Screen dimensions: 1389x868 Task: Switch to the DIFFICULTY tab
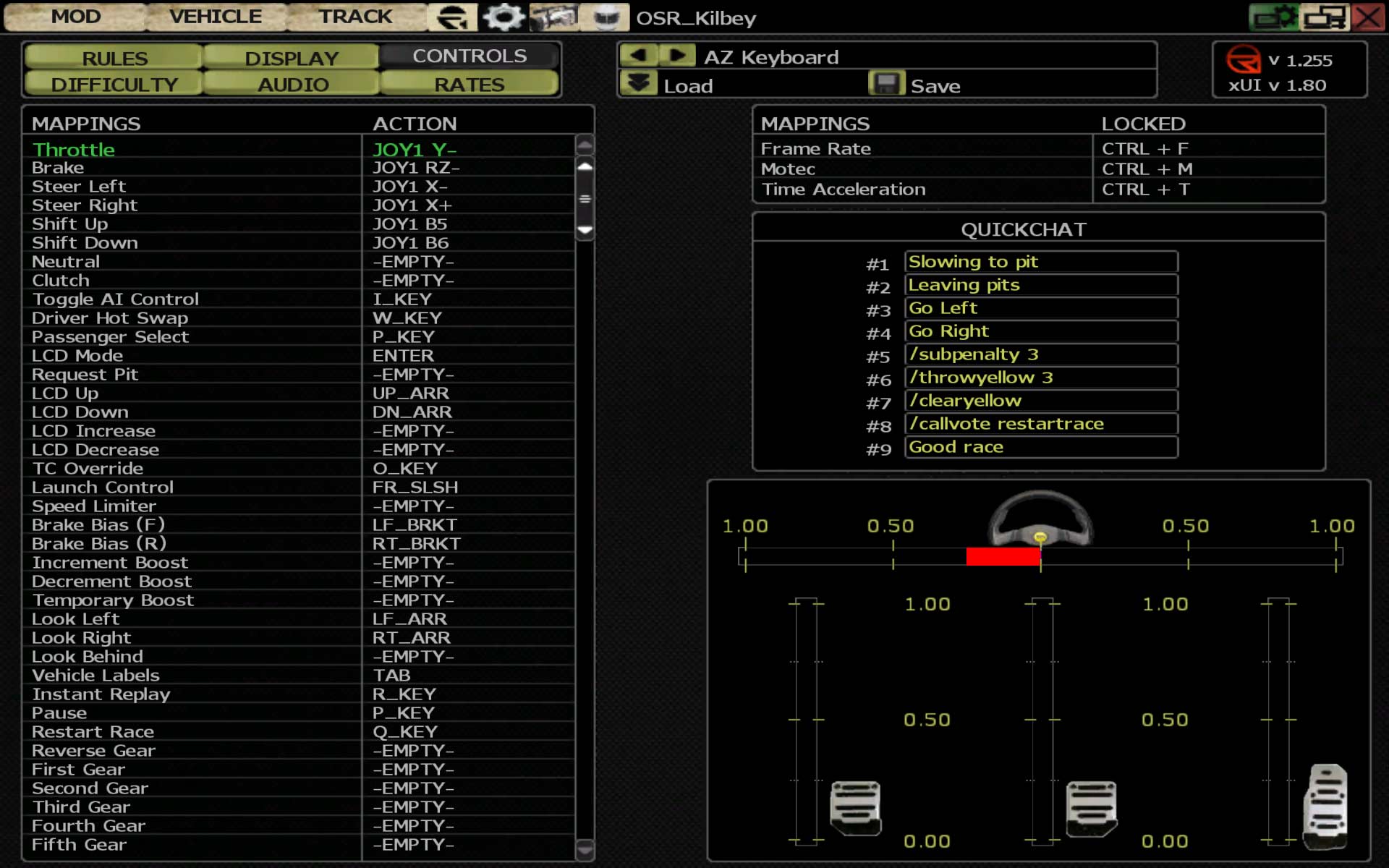point(114,85)
